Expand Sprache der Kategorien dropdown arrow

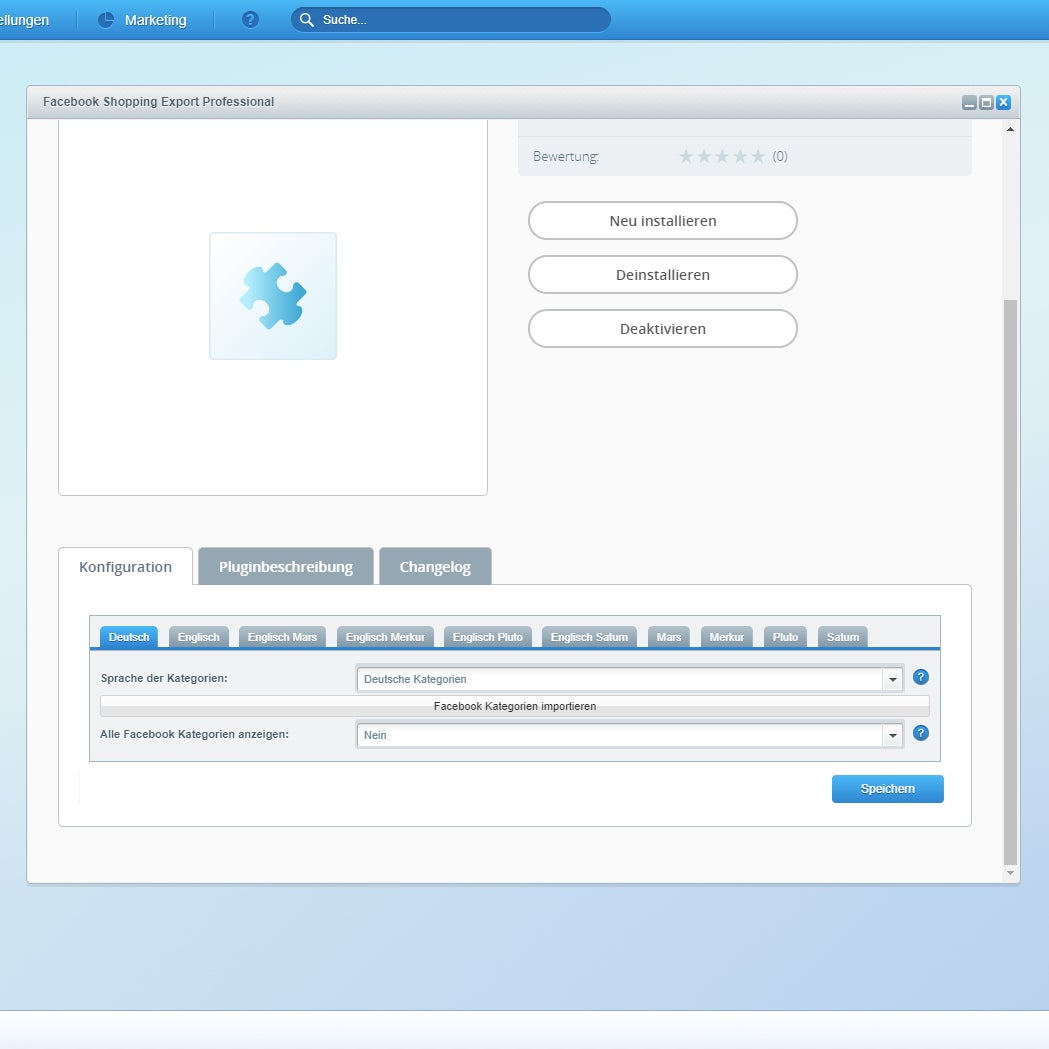click(892, 679)
